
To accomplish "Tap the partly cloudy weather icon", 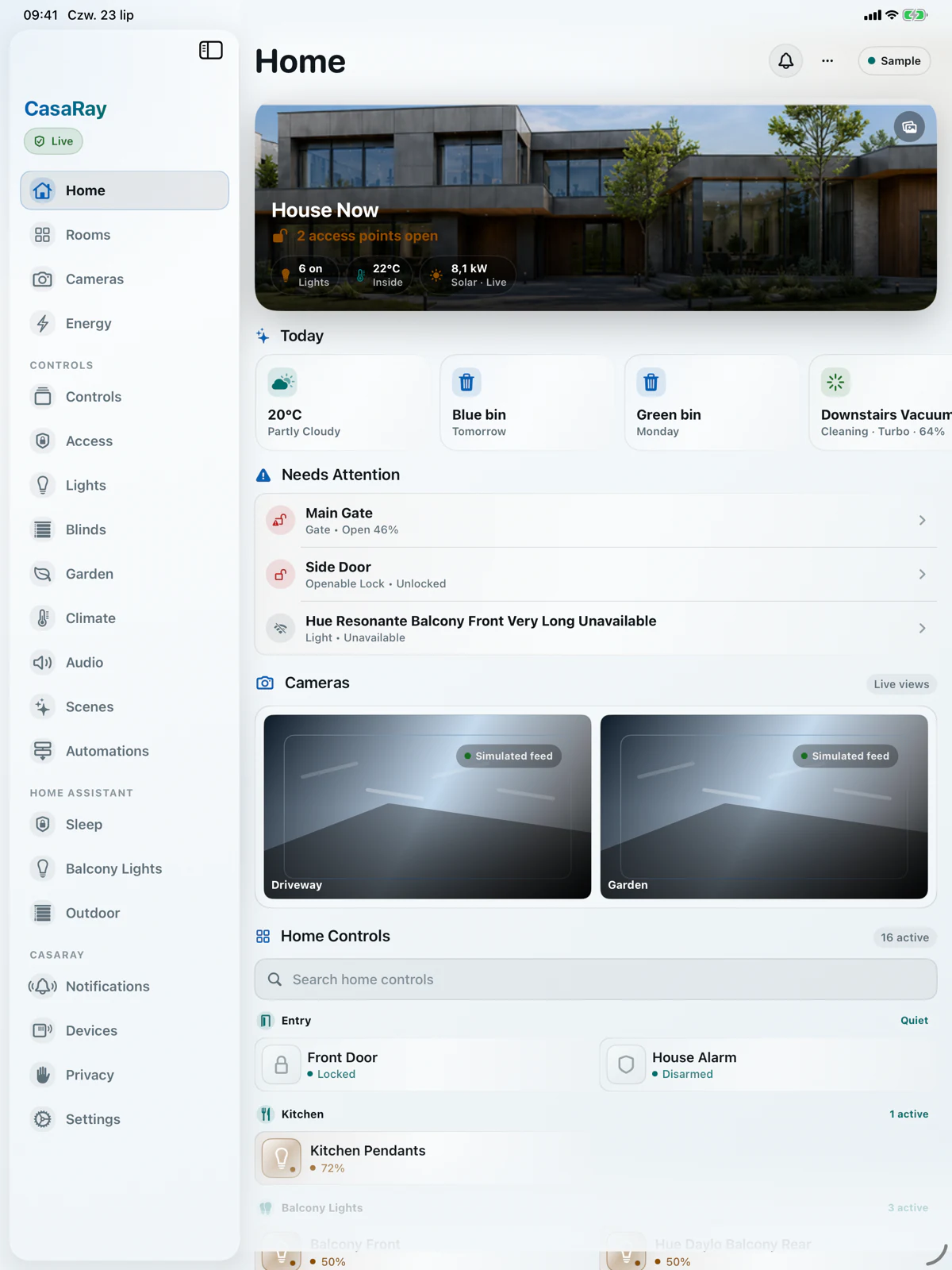I will [282, 383].
